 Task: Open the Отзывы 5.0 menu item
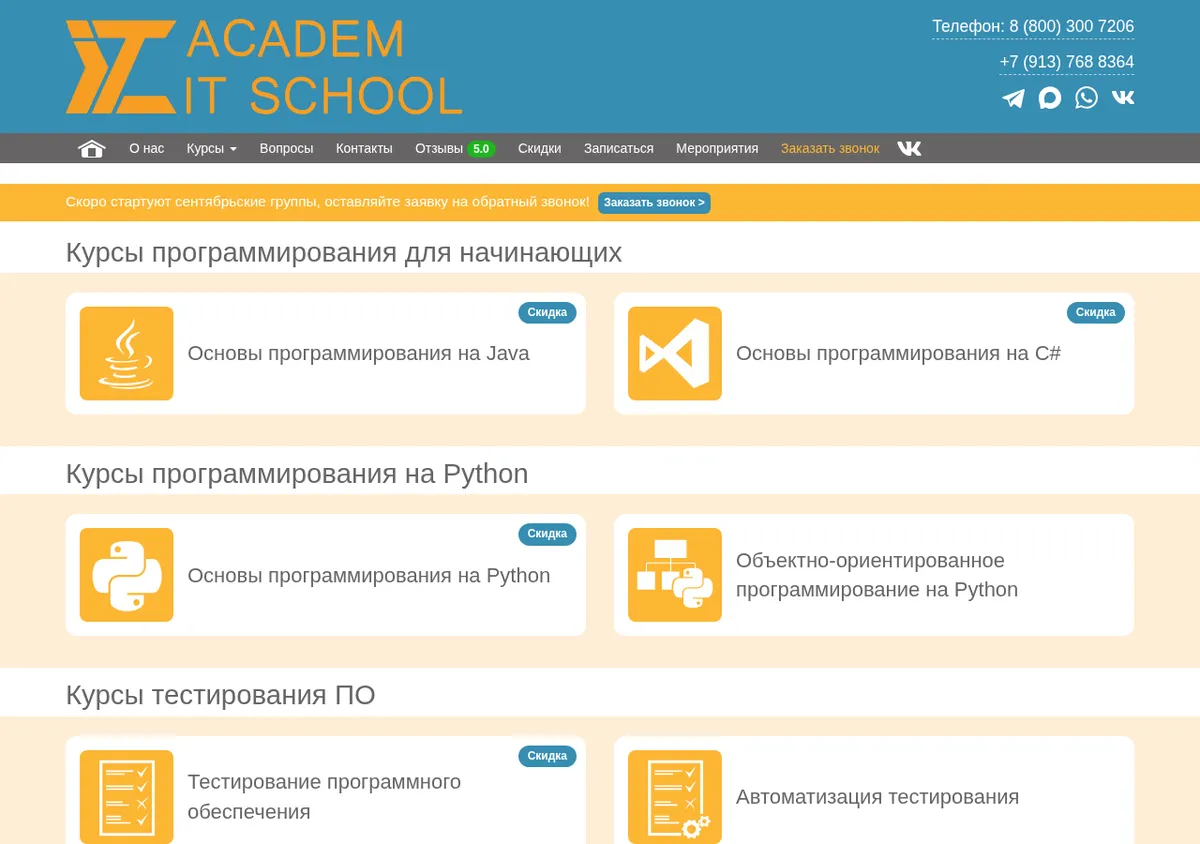[455, 148]
